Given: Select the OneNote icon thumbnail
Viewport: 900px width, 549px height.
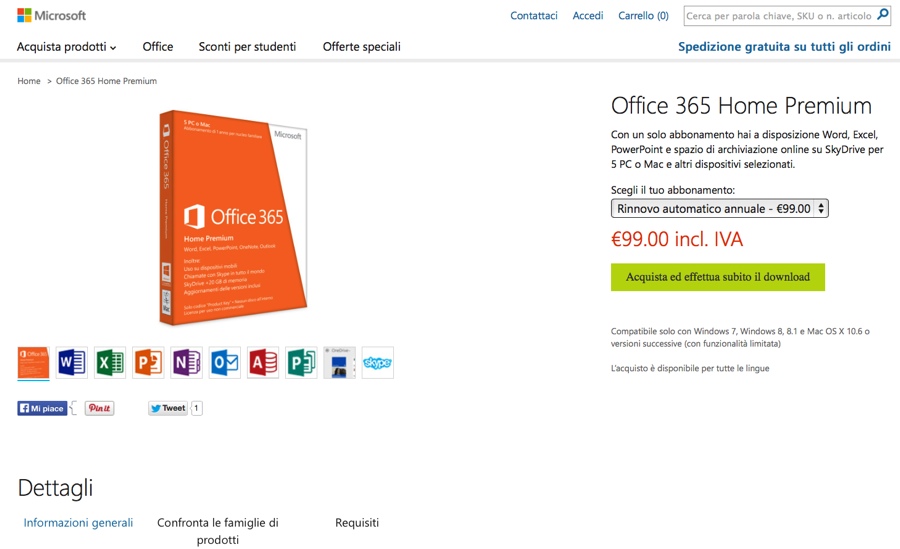Looking at the screenshot, I should (187, 363).
